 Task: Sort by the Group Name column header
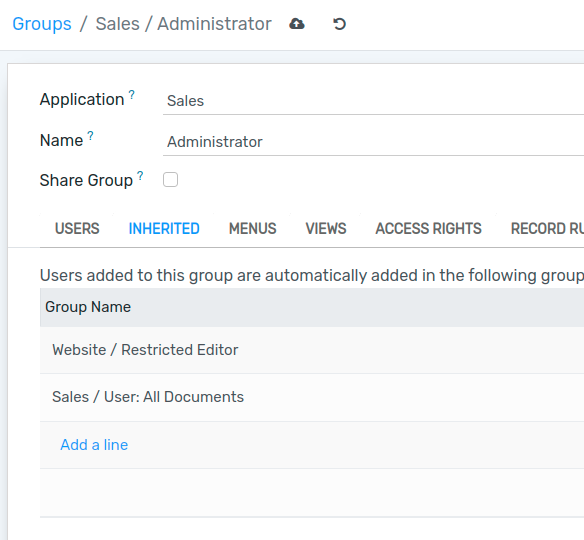[x=88, y=307]
